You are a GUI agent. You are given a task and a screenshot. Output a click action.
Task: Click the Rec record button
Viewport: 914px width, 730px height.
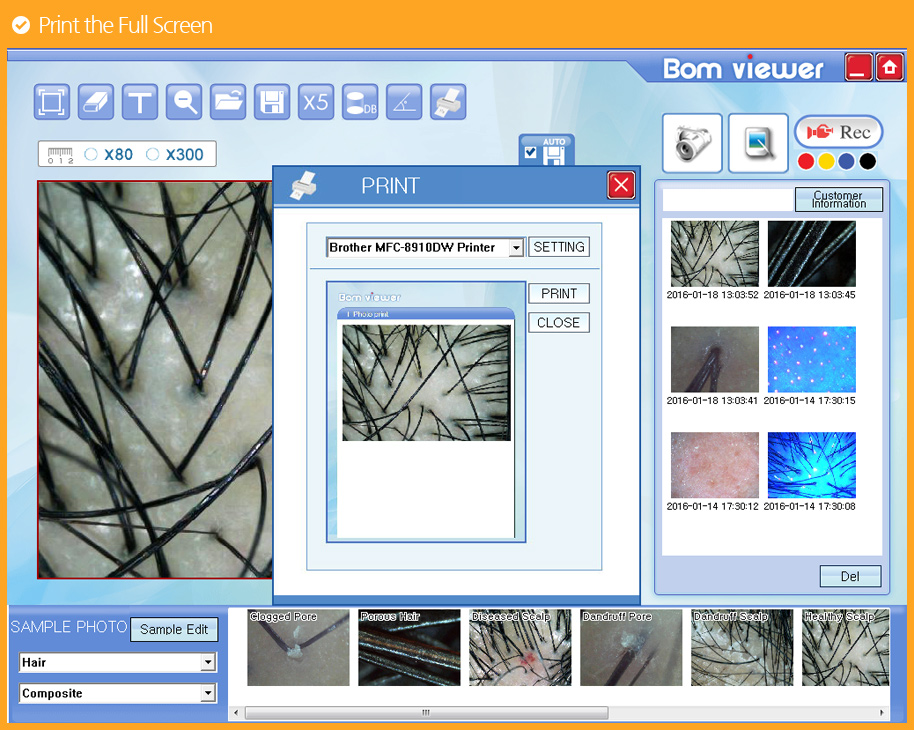click(x=838, y=132)
